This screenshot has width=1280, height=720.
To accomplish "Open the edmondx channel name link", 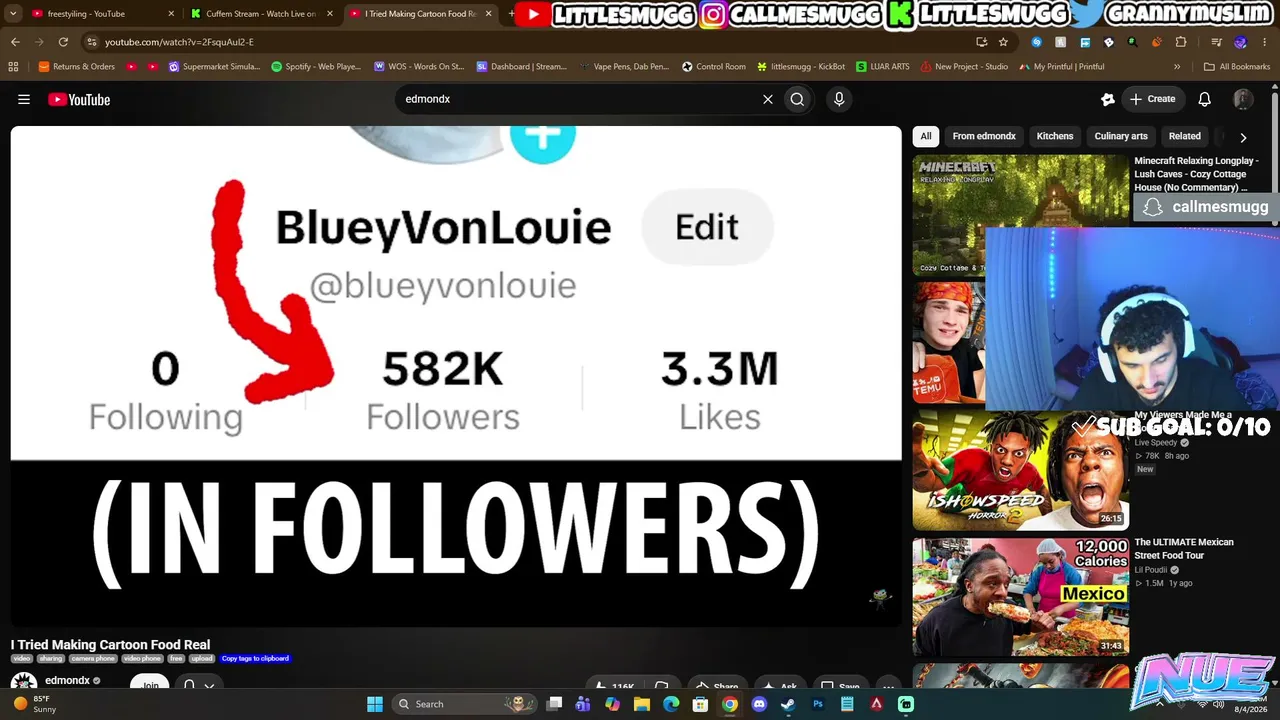I will pos(67,681).
